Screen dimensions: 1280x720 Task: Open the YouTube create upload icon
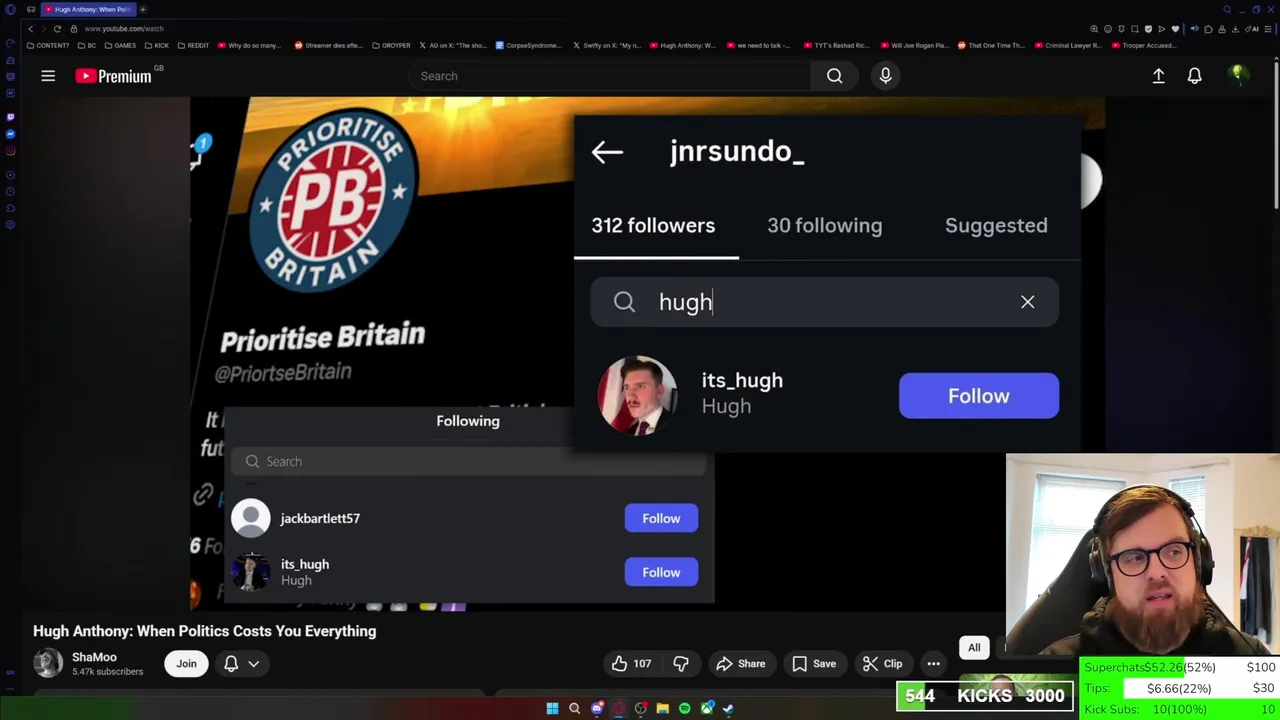click(1158, 76)
